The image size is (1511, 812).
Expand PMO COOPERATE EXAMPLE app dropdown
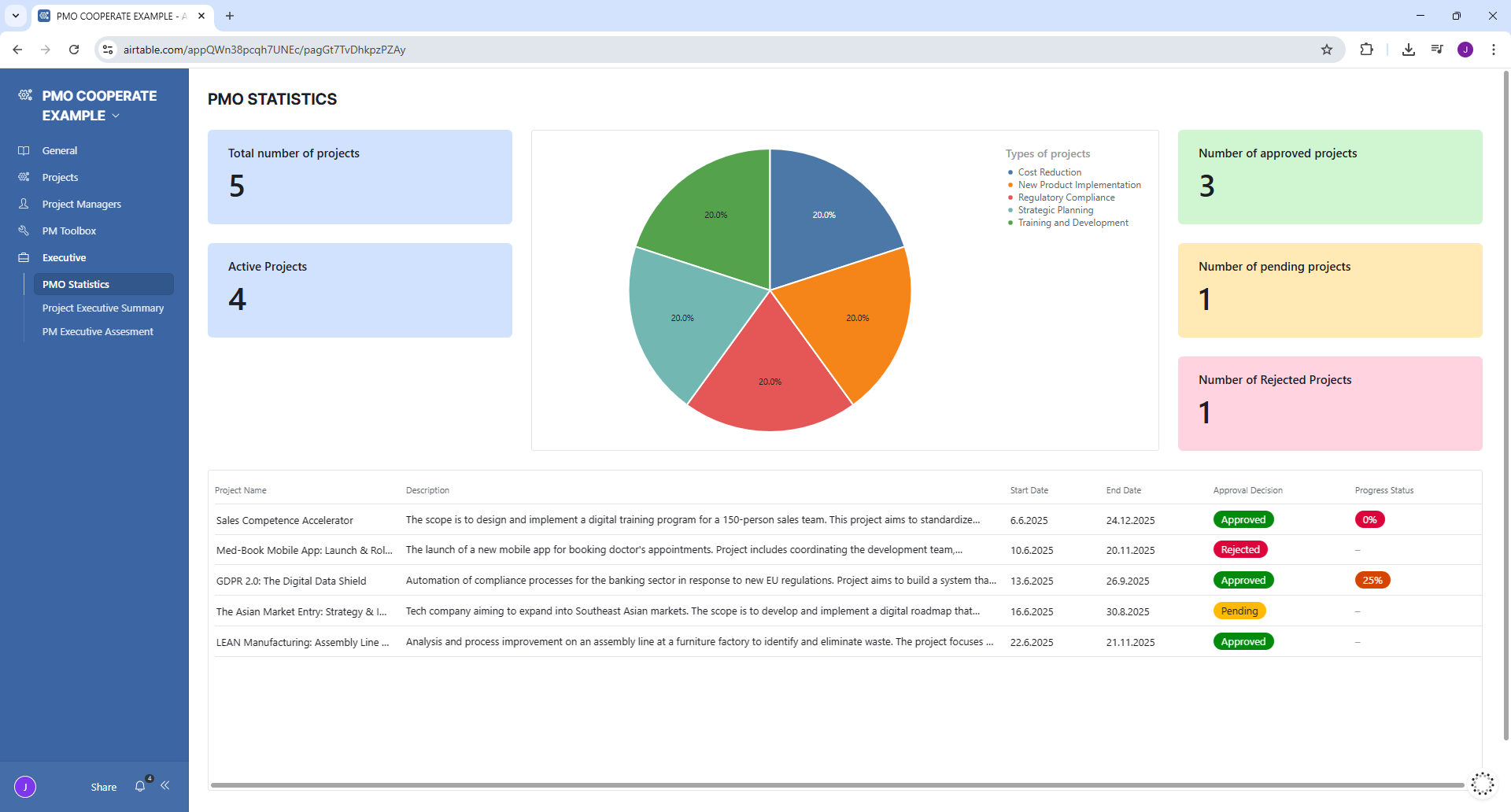[x=116, y=116]
